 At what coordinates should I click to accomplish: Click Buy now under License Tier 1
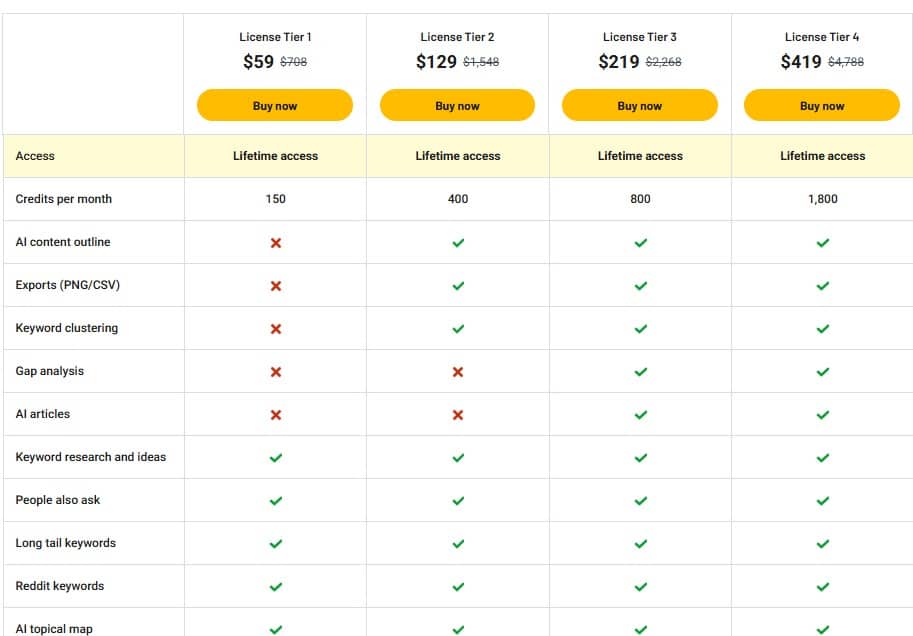[275, 105]
